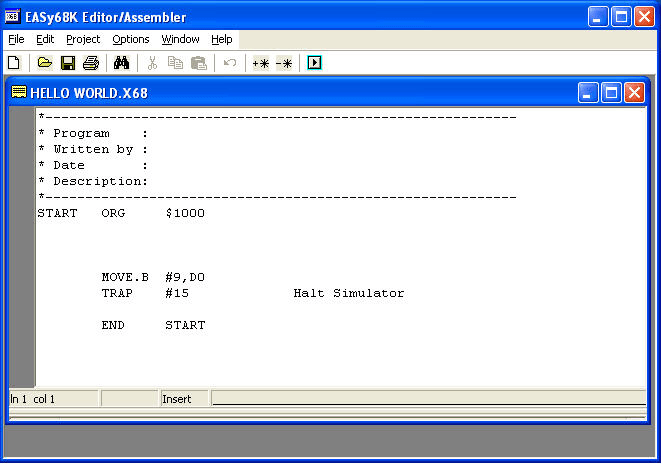
Task: Maximize the EASy68K Editor/Assembler main window
Action: (621, 17)
